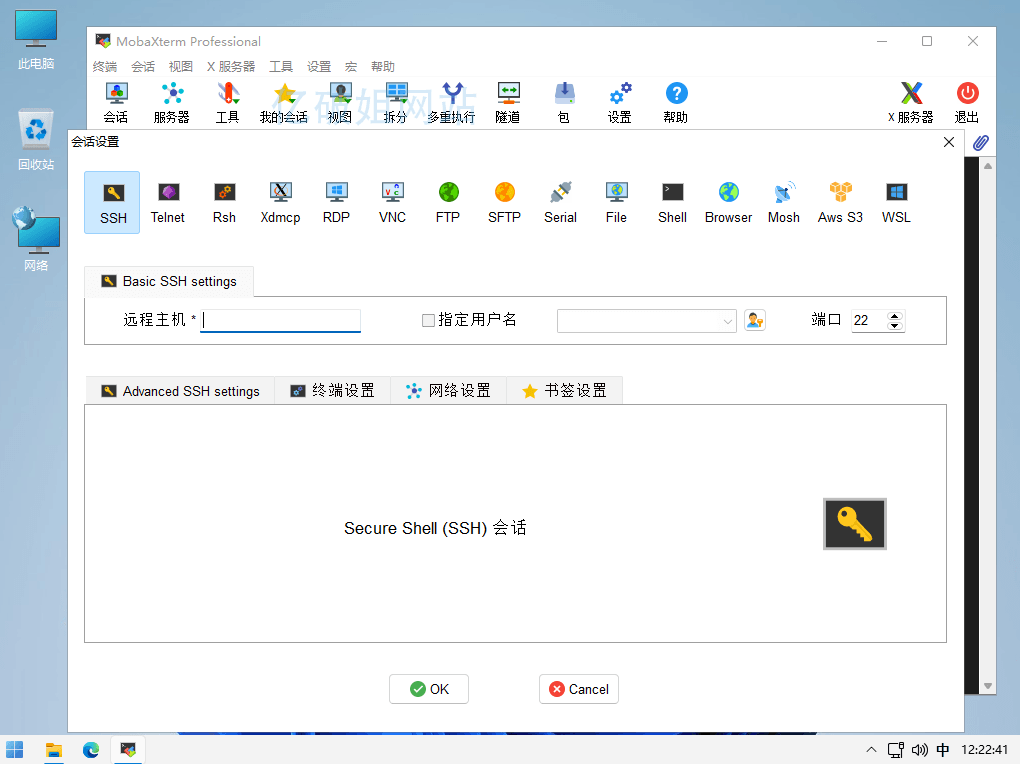Expand the username dropdown list

coord(727,321)
